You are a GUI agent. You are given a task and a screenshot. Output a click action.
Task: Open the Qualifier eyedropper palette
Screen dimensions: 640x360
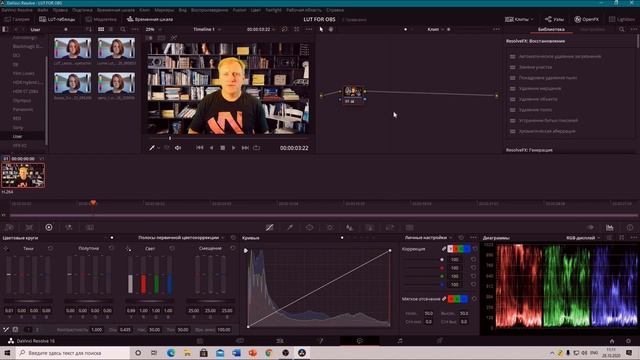click(289, 227)
